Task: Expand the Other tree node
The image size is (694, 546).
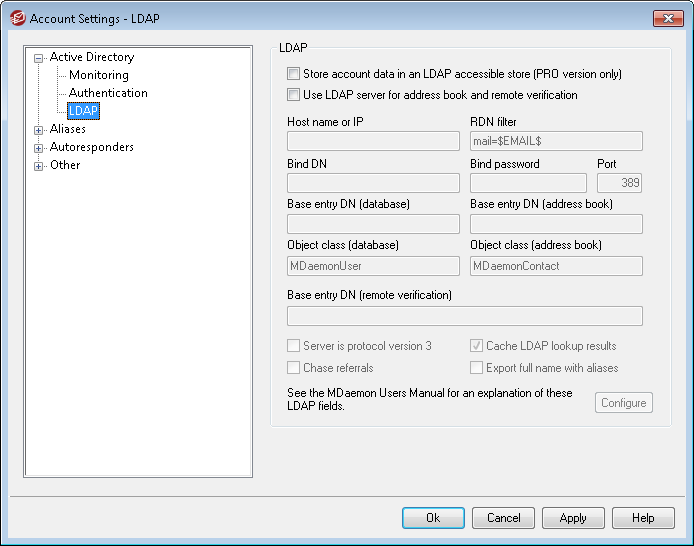Action: click(39, 166)
